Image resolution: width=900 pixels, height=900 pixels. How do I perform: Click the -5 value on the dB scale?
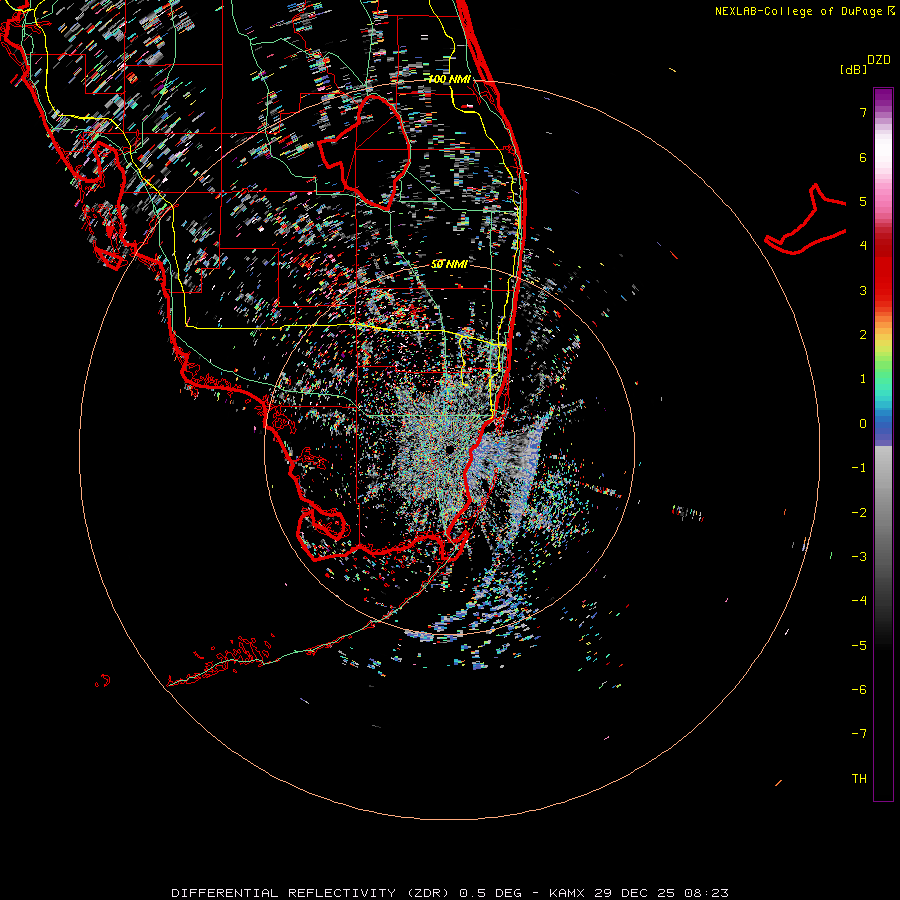(x=859, y=645)
